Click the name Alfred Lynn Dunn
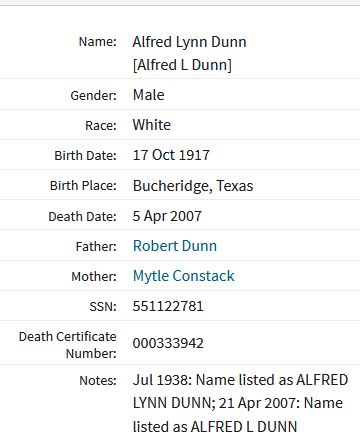Viewport: 360px width, 445px height. (189, 42)
